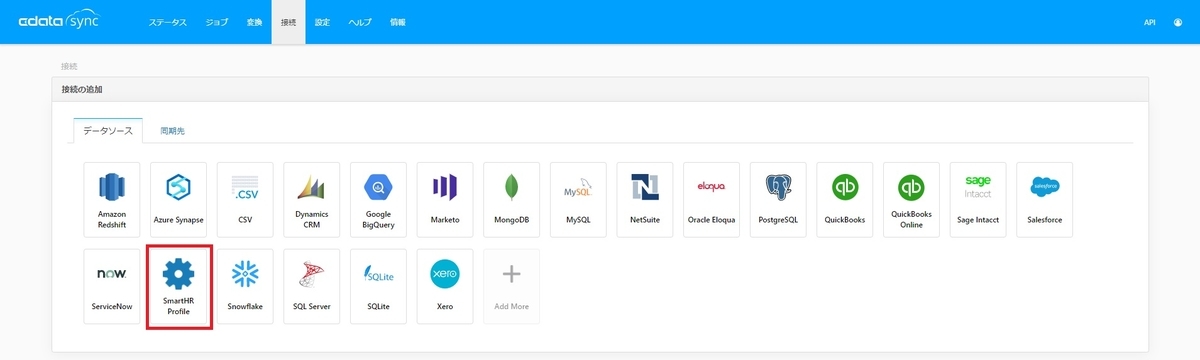The width and height of the screenshot is (1200, 360).
Task: Select the NetSuite connector
Action: 645,199
